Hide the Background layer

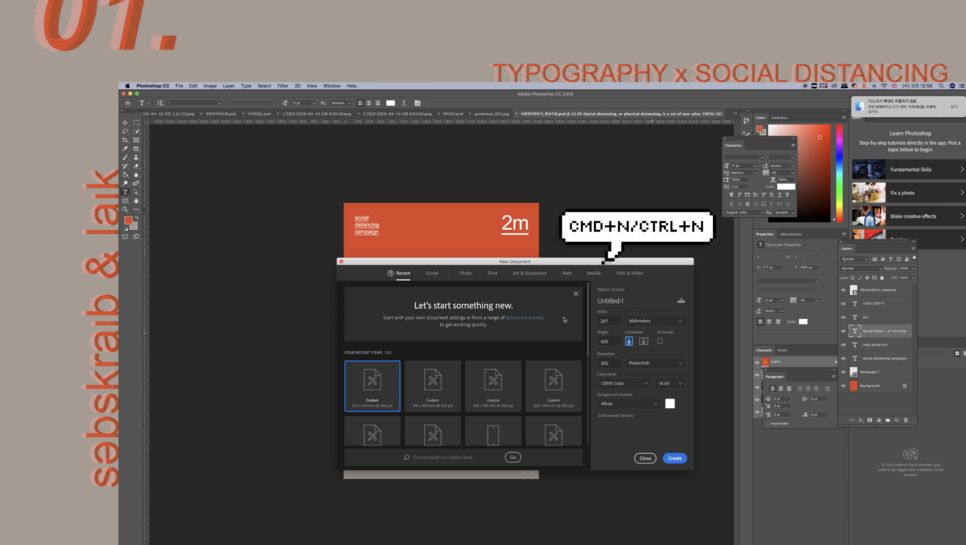pos(843,386)
